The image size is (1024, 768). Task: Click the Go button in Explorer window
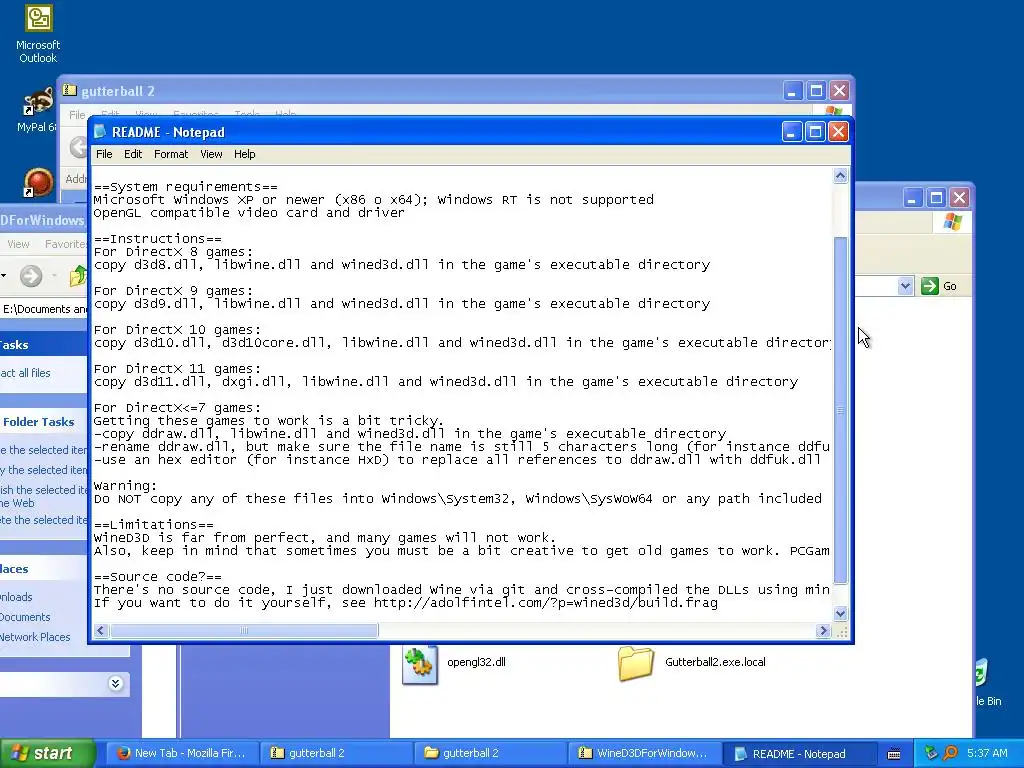click(x=939, y=286)
